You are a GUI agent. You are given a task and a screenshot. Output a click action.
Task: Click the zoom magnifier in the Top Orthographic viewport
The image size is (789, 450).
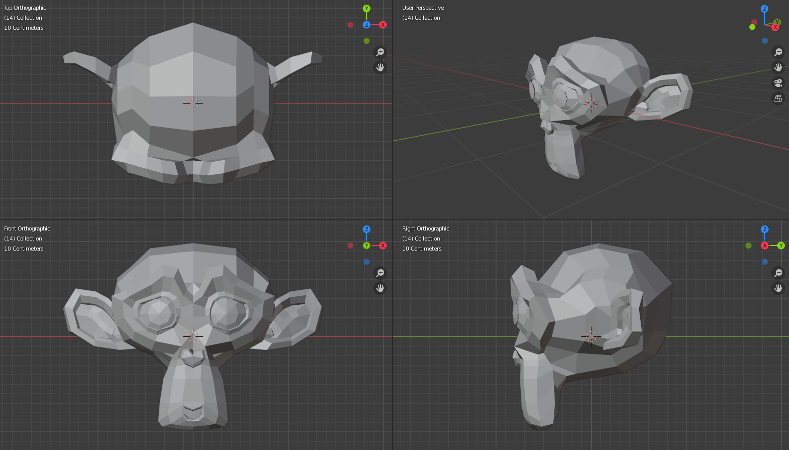(380, 52)
